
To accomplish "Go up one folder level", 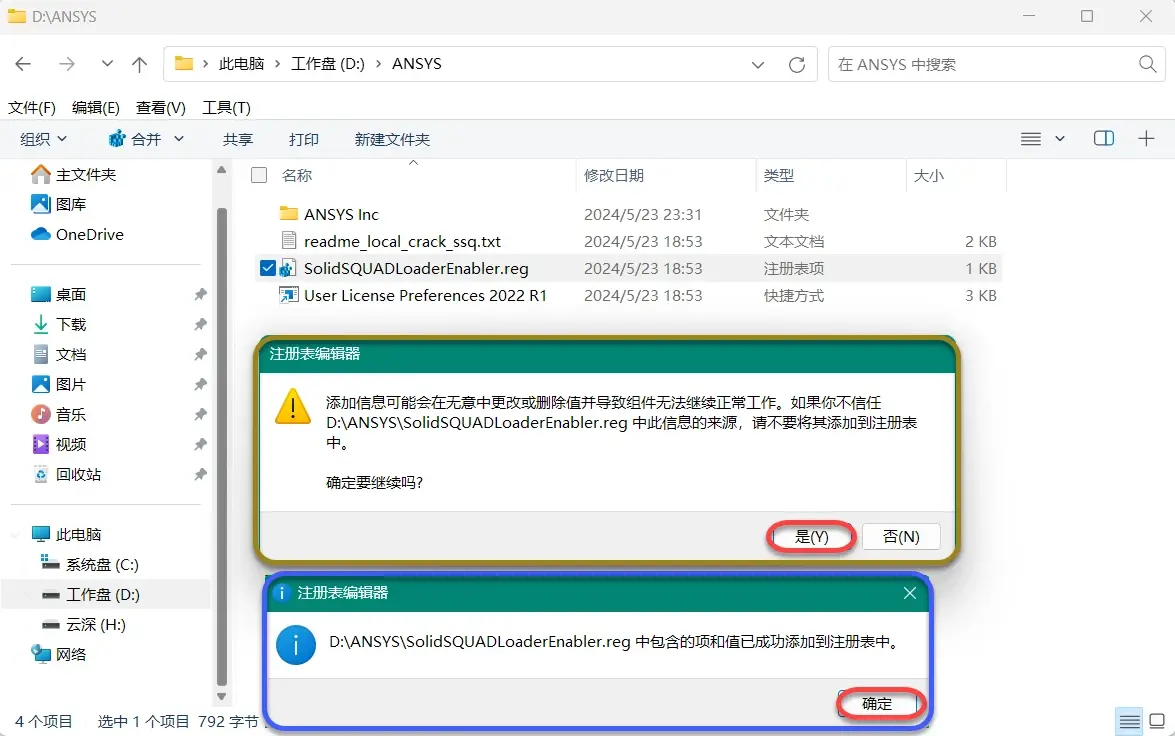I will click(x=139, y=64).
